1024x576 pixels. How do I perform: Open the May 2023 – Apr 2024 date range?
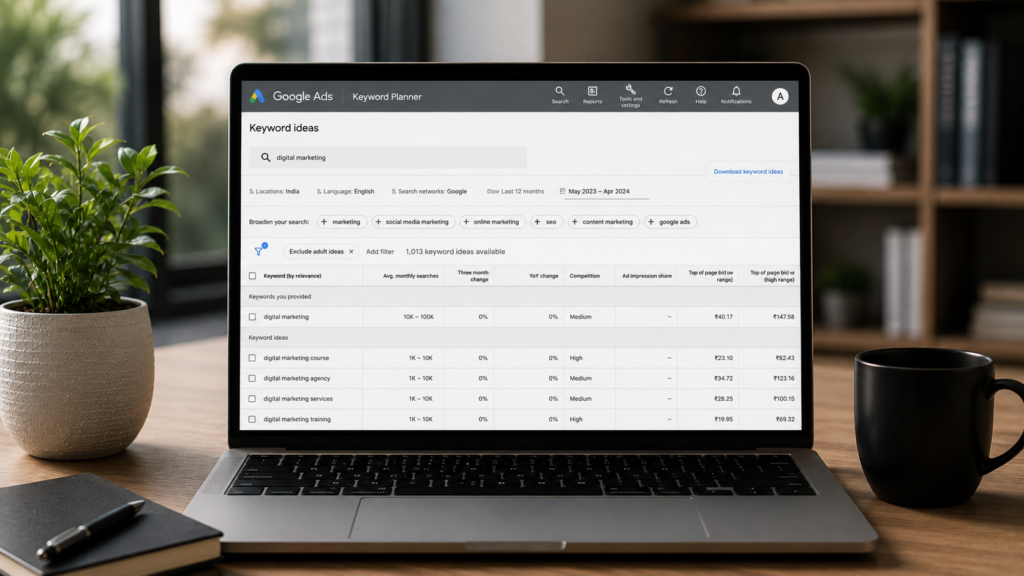(599, 191)
